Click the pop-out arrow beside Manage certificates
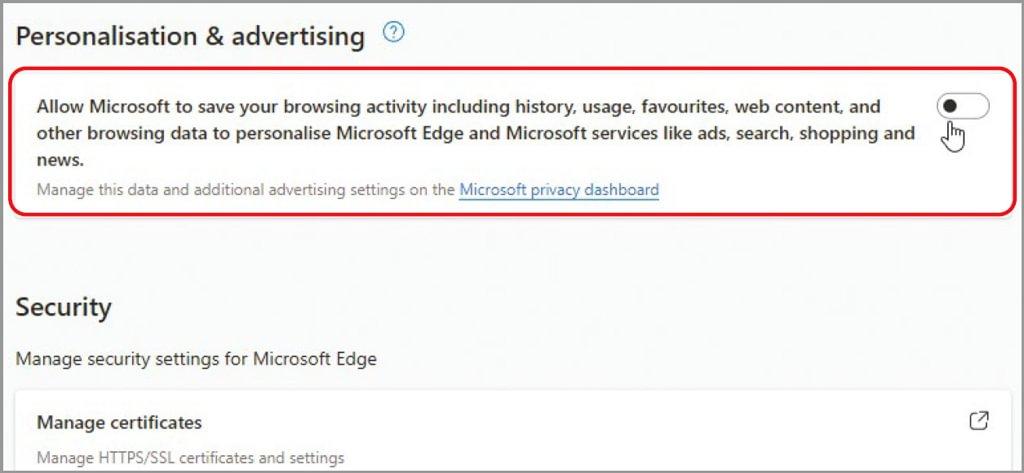Image resolution: width=1024 pixels, height=473 pixels. point(978,421)
